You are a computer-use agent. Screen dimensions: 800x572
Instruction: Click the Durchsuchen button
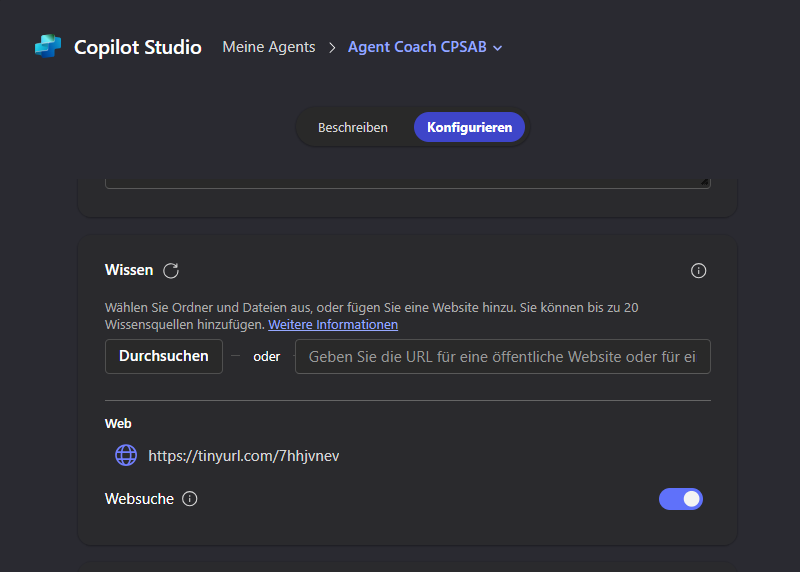click(x=164, y=356)
